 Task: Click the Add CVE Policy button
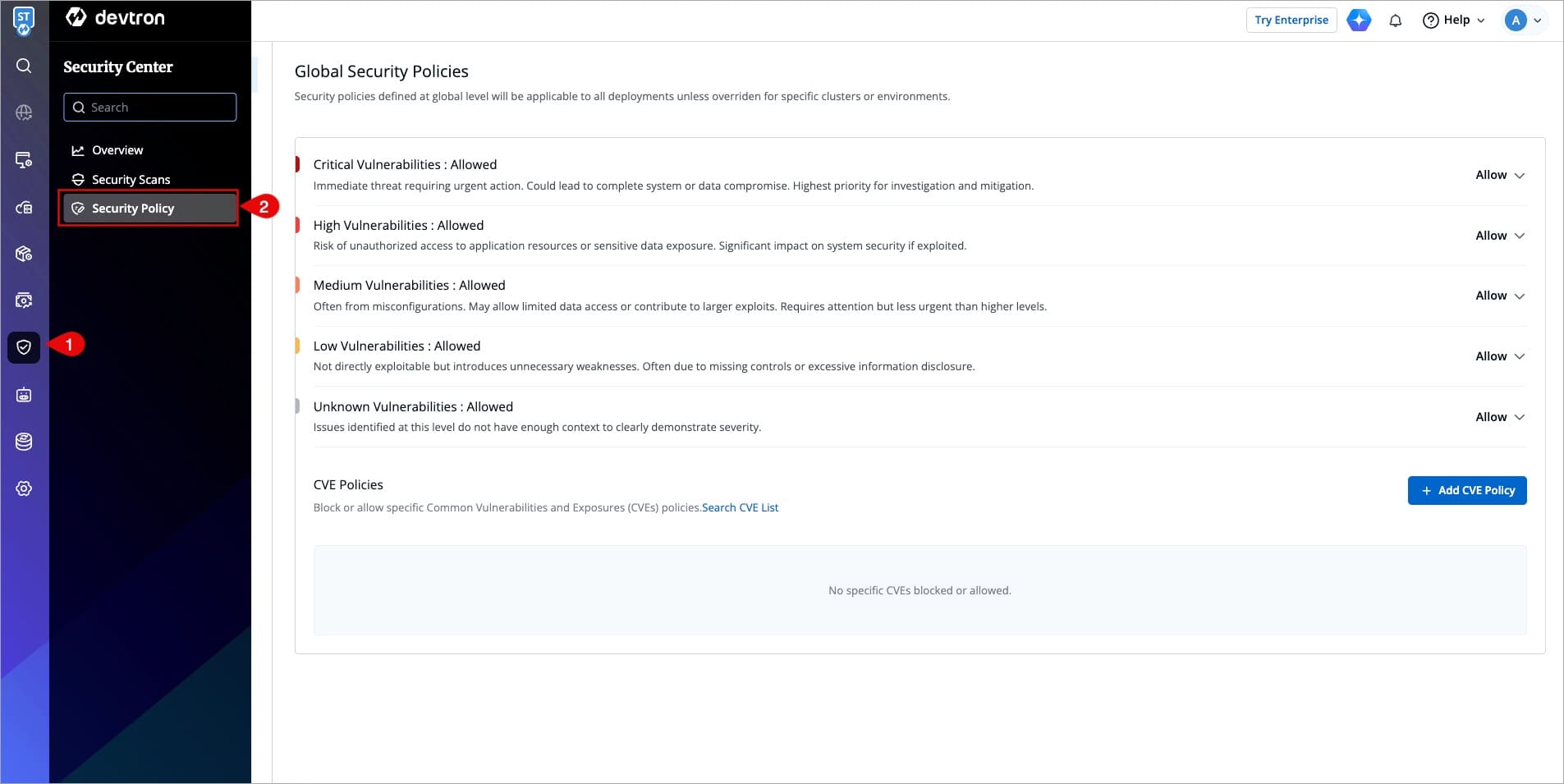1466,490
